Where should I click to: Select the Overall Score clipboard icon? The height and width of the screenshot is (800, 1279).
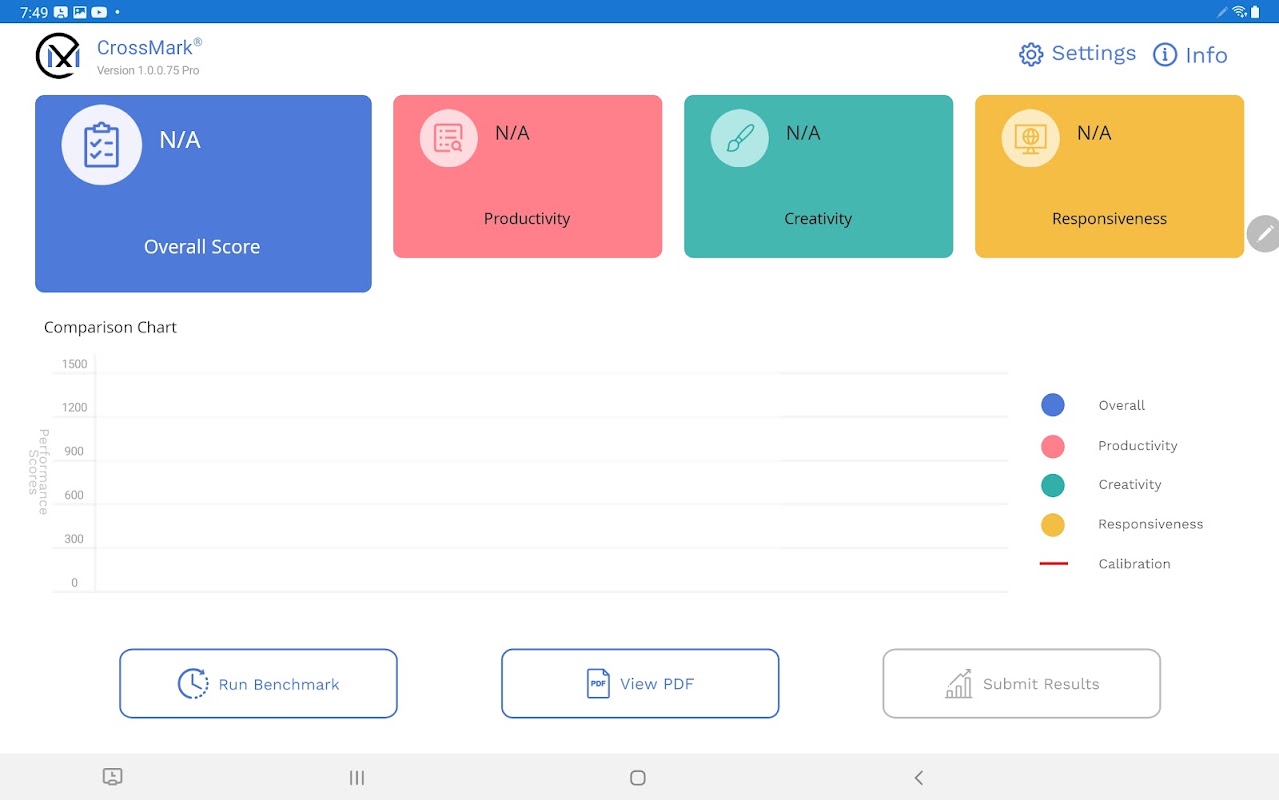101,145
